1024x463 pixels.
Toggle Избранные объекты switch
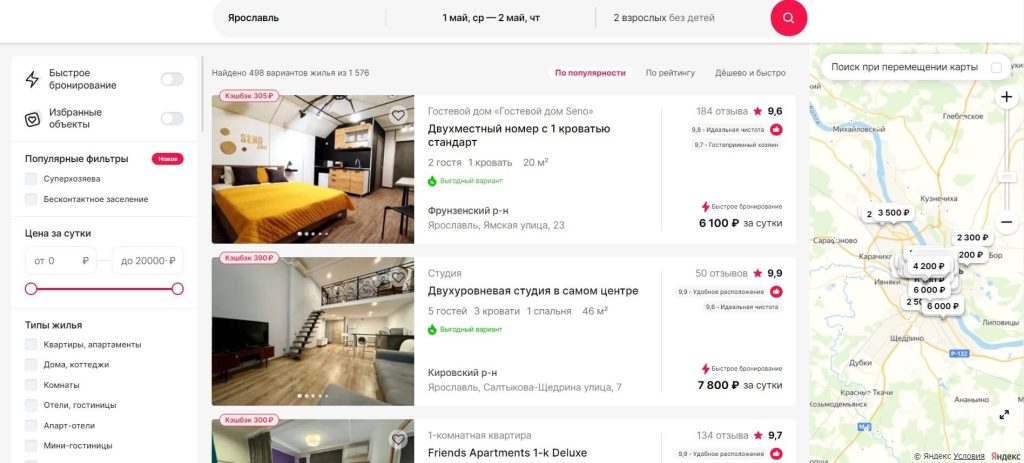(172, 118)
